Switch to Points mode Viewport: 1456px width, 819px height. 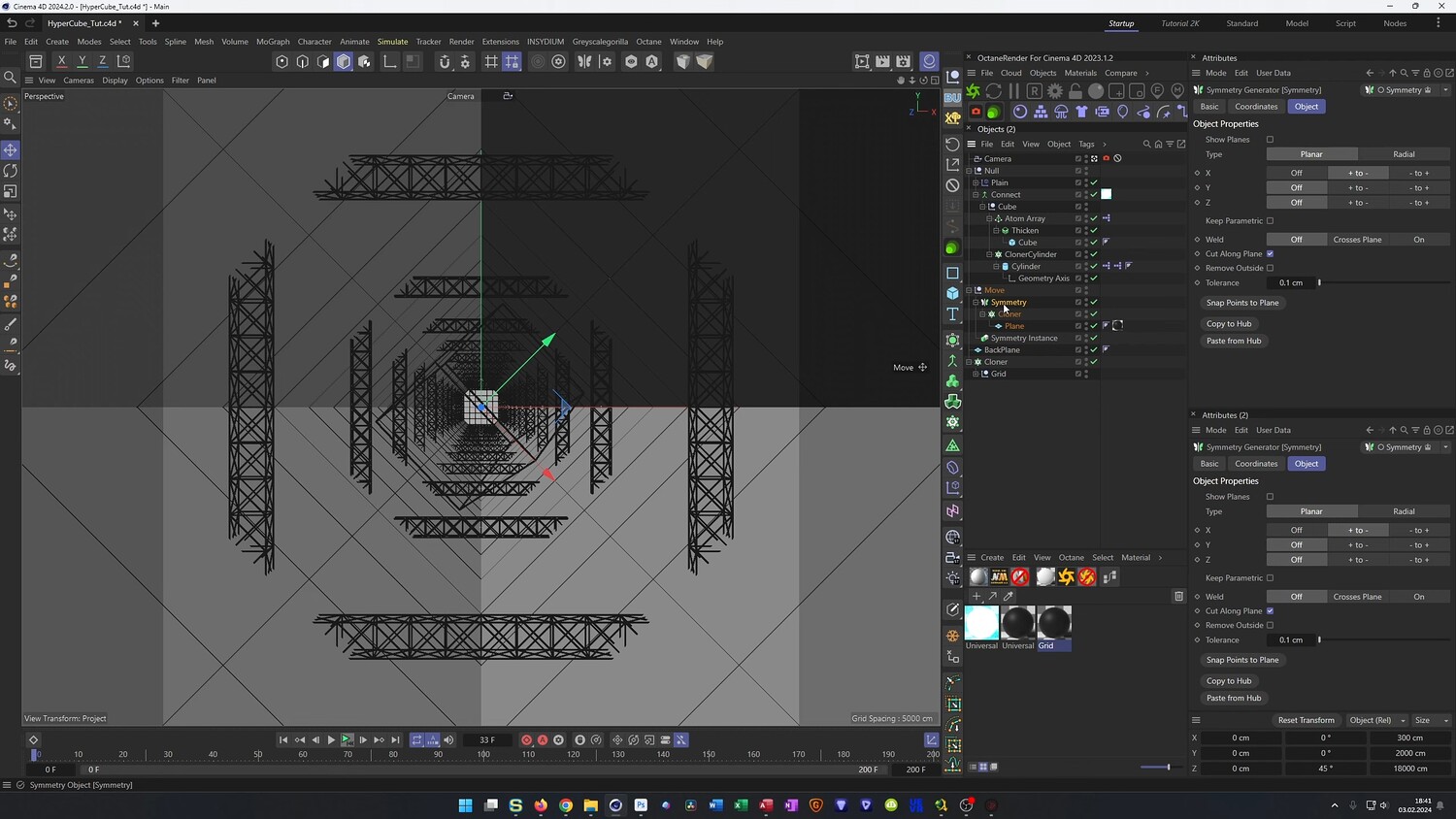coord(282,61)
